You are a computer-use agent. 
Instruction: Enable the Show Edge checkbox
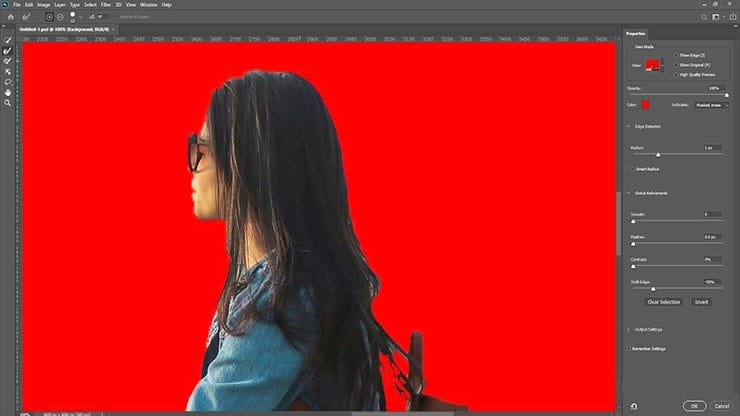[676, 56]
